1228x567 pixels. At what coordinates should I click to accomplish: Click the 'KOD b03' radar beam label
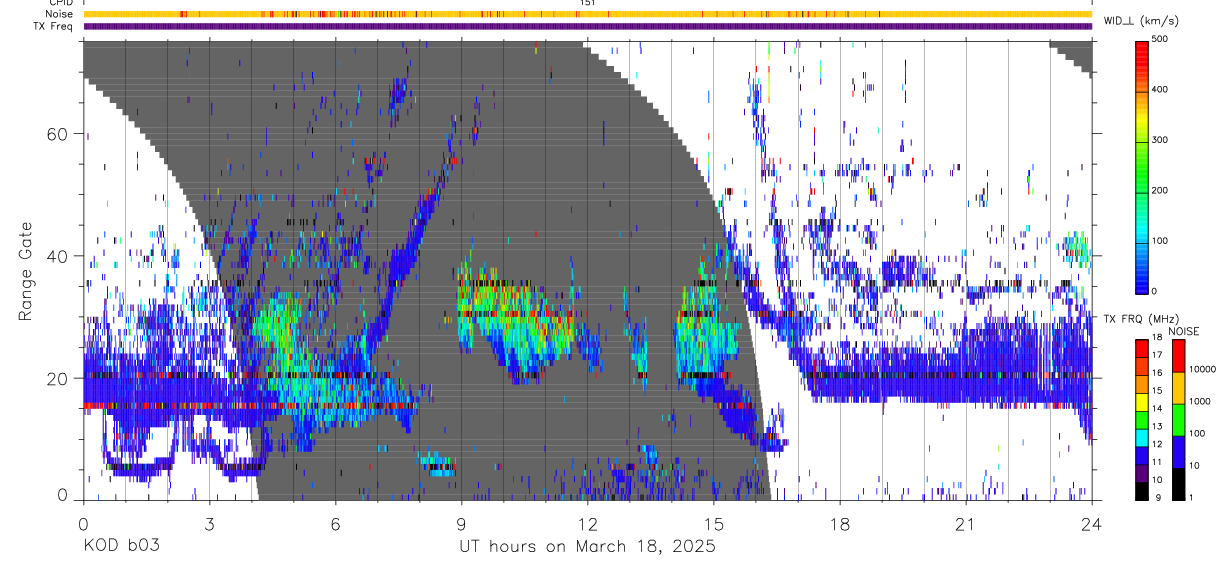[120, 546]
